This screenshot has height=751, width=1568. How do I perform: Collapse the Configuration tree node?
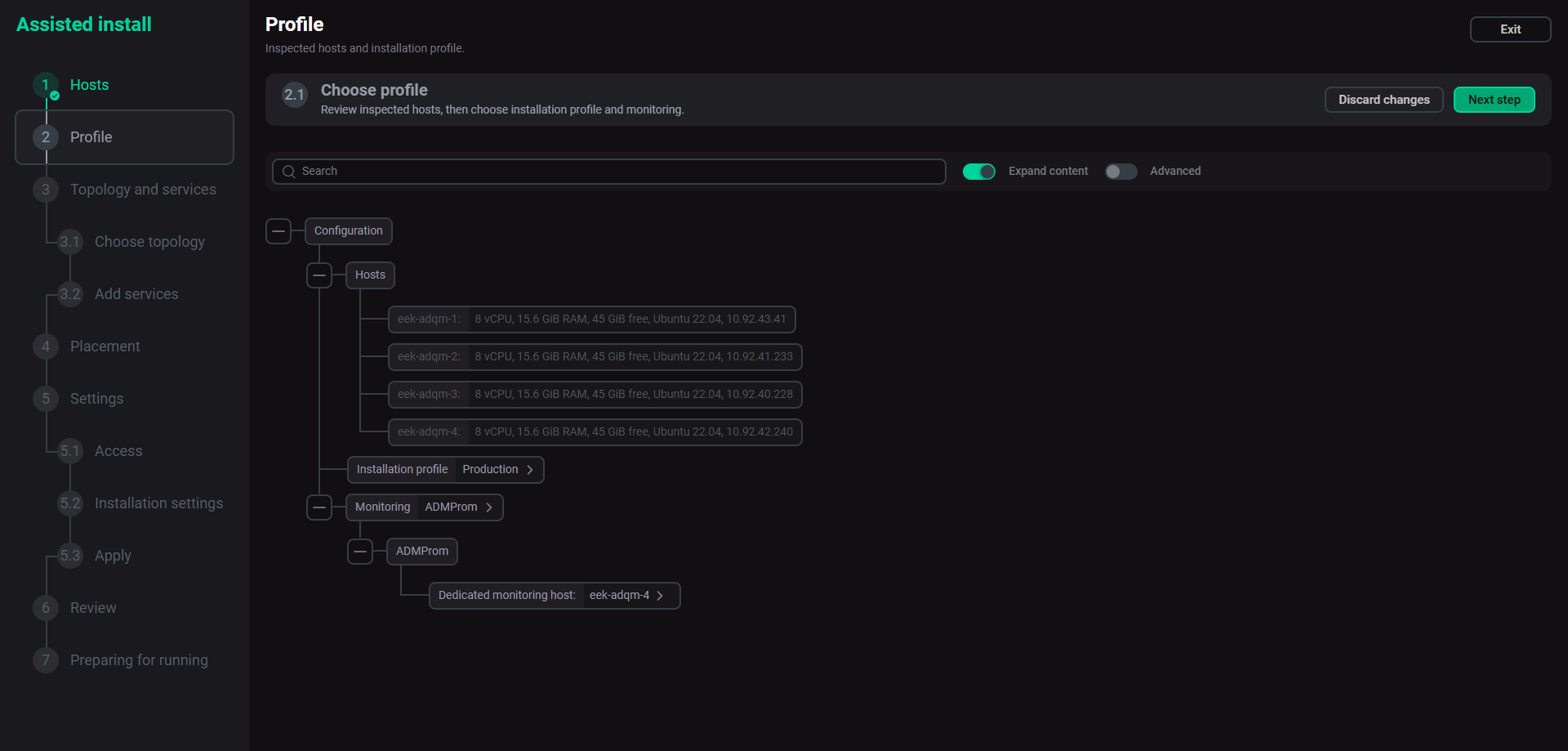coord(278,231)
